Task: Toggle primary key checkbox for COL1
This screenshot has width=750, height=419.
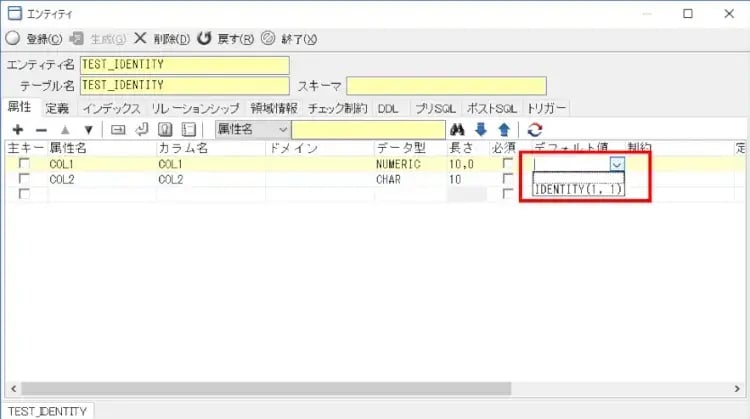Action: click(x=24, y=164)
